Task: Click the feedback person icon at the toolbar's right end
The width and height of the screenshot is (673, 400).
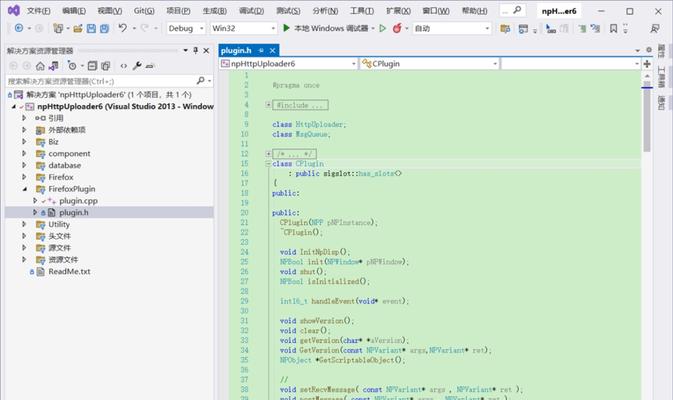Action: [655, 28]
